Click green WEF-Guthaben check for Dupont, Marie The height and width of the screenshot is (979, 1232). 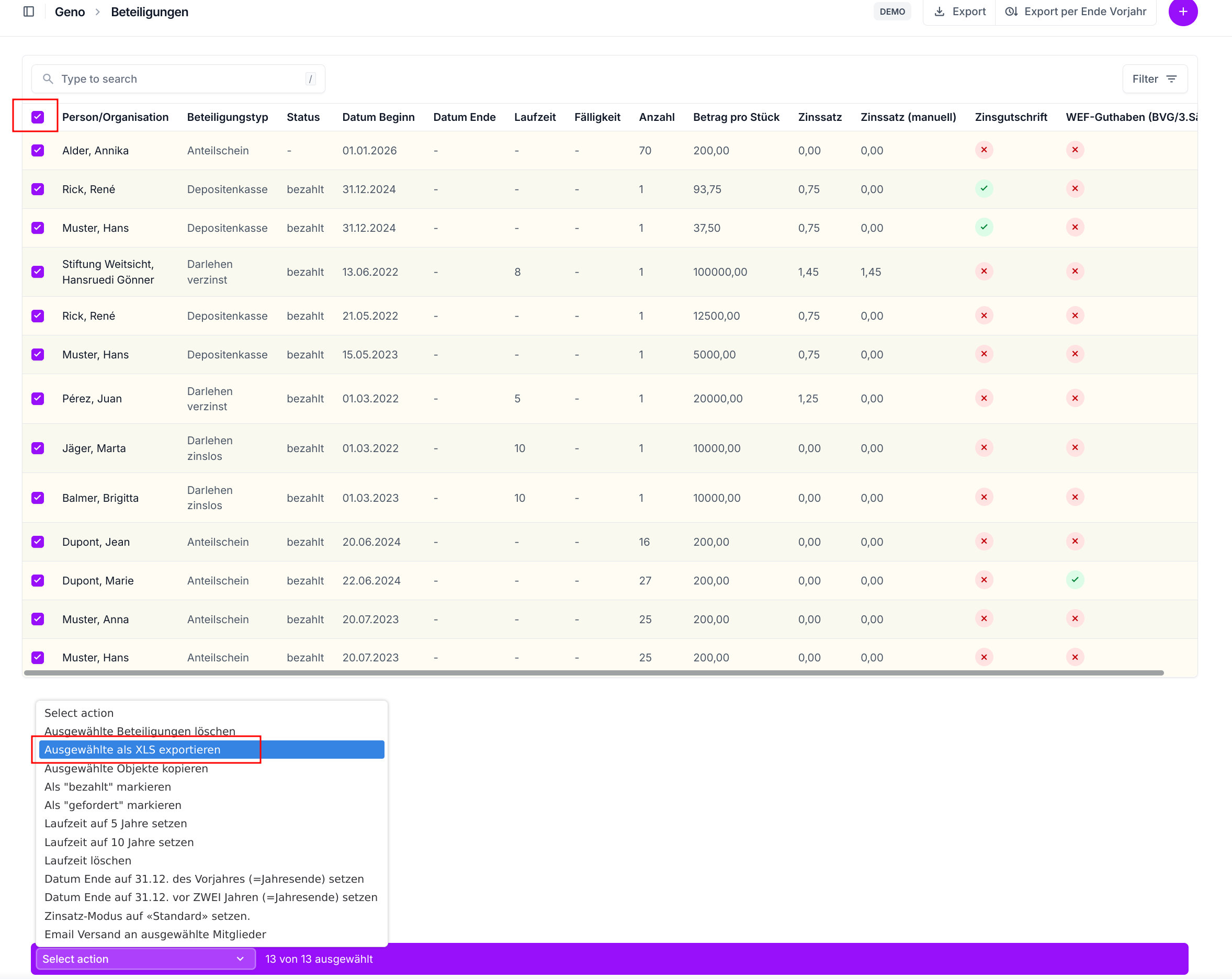pos(1075,580)
